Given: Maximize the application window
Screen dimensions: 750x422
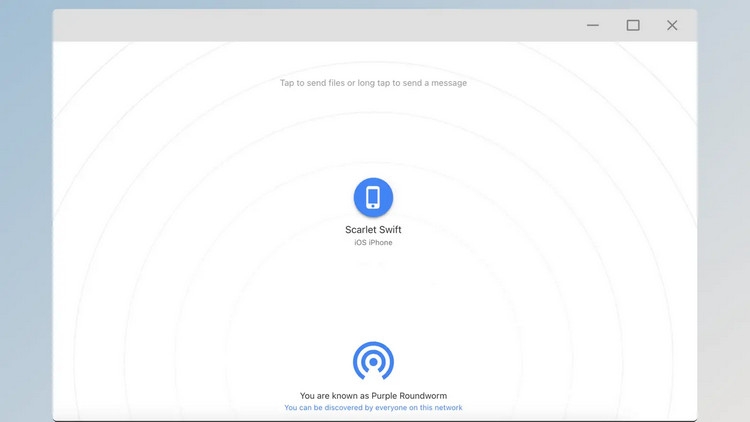Looking at the screenshot, I should [633, 25].
